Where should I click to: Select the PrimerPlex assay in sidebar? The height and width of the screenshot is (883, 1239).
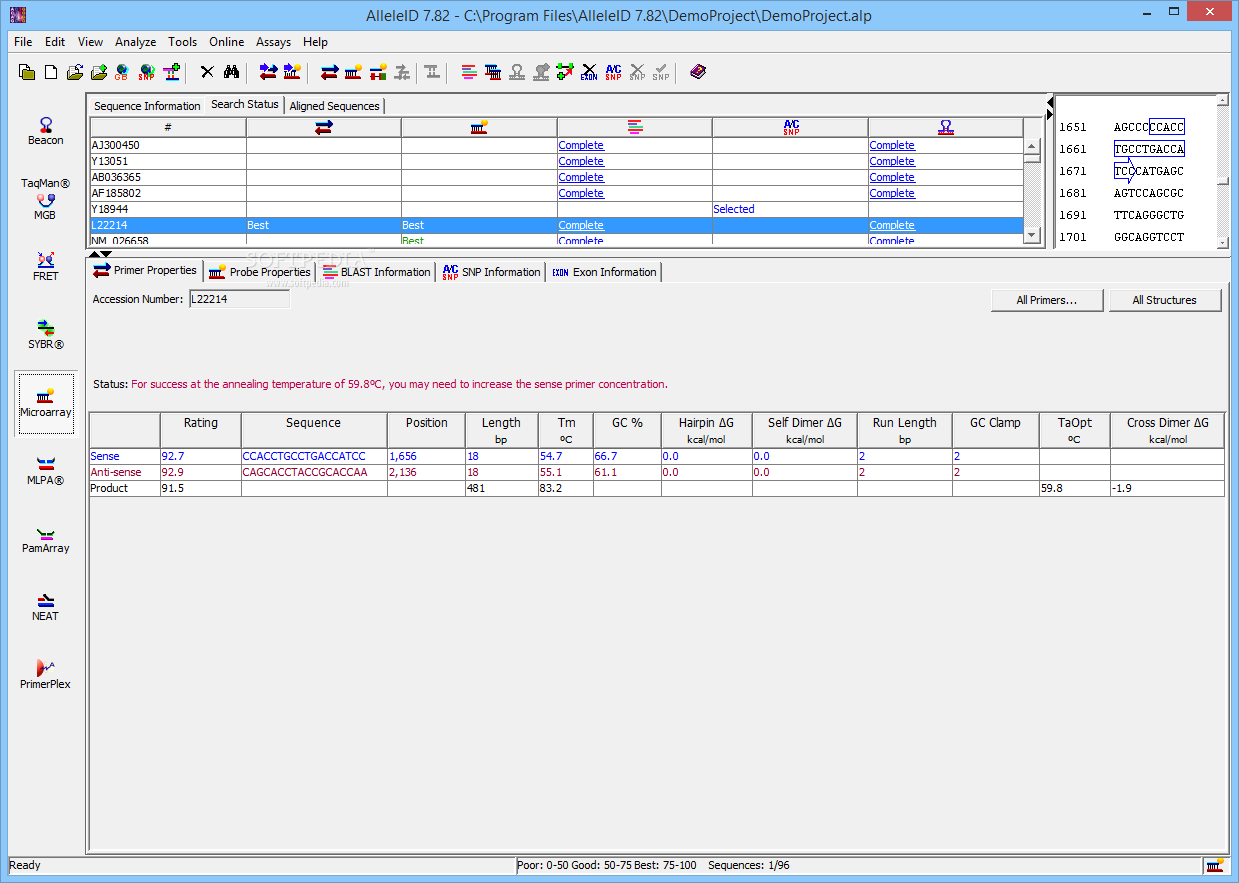click(45, 675)
